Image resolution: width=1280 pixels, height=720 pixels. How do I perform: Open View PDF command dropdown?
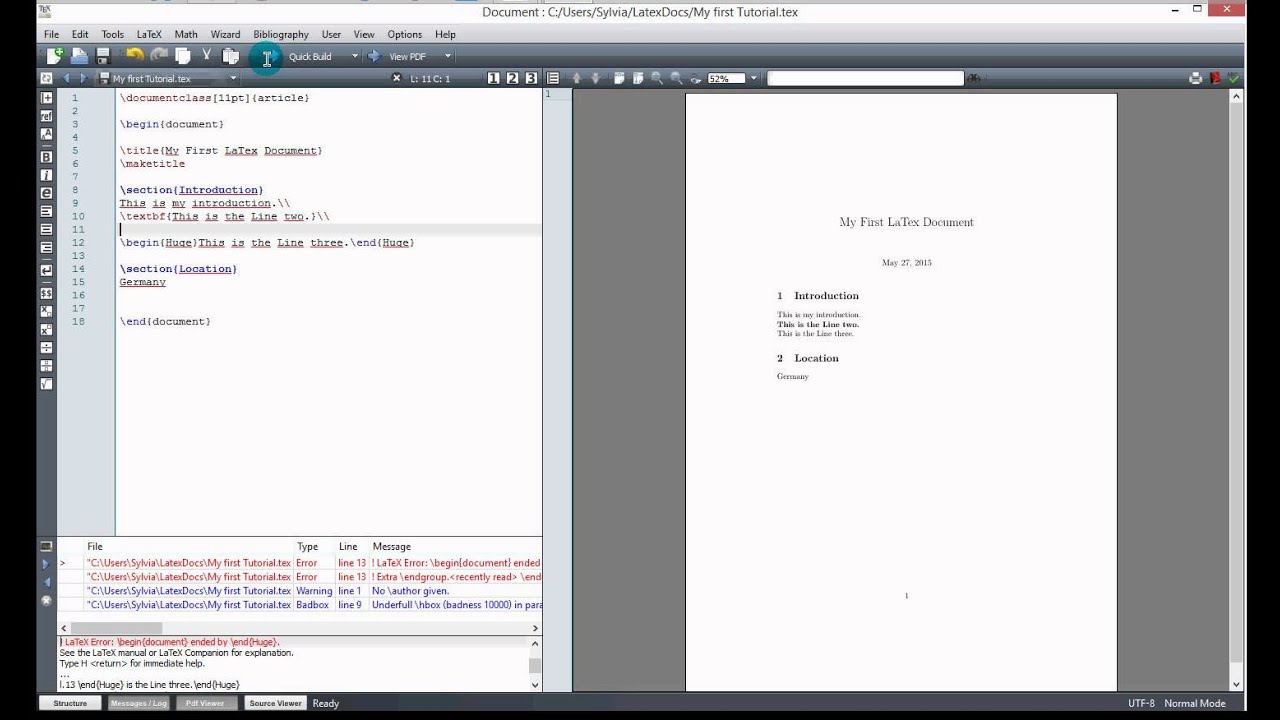tap(448, 57)
